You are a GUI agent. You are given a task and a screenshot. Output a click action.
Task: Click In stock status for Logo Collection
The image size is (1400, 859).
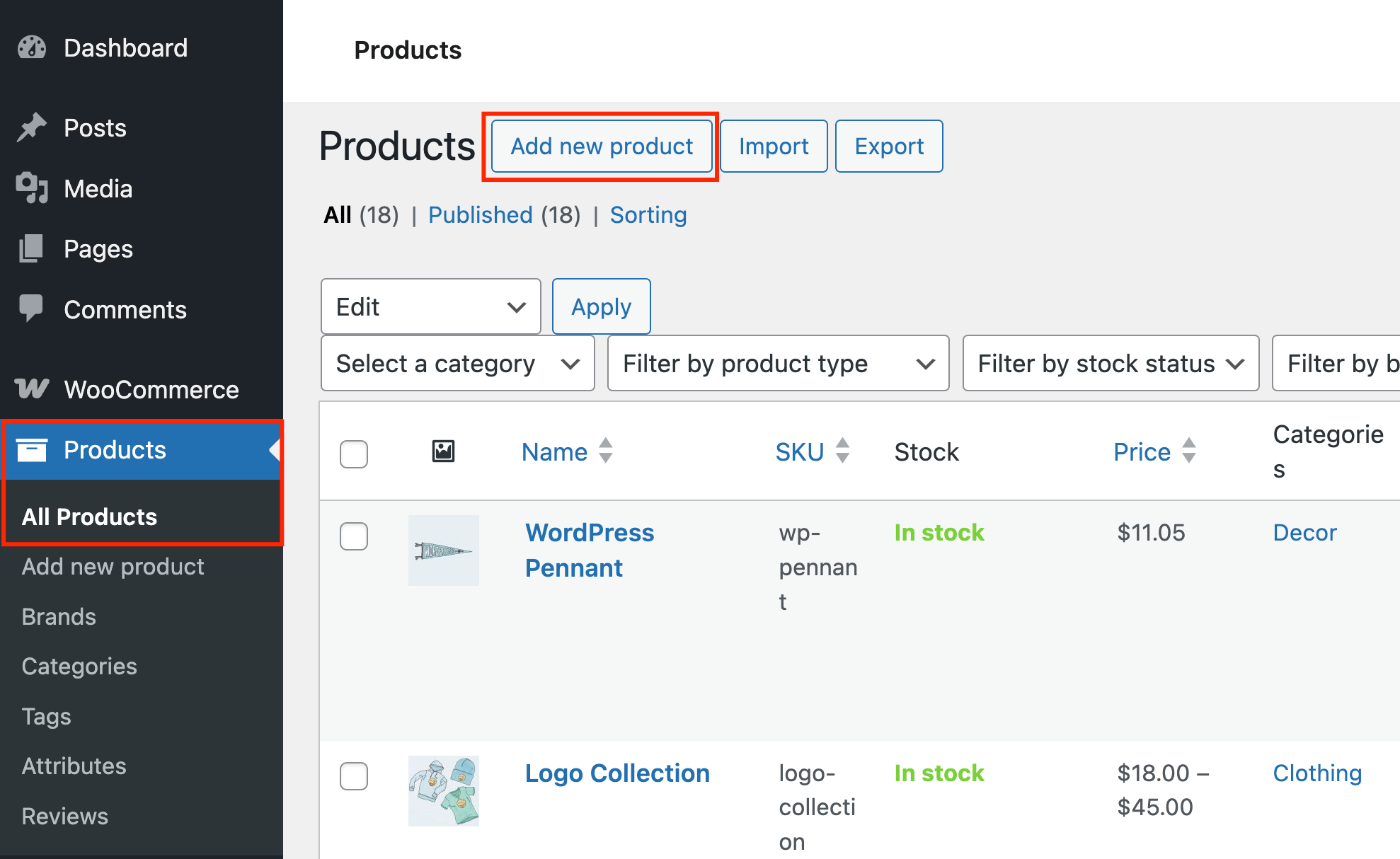coord(939,773)
